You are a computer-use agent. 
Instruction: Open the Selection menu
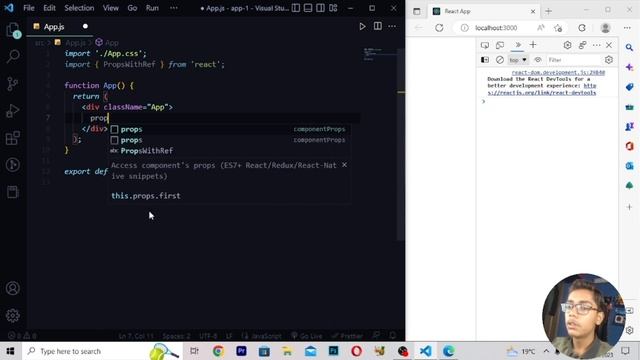click(79, 8)
